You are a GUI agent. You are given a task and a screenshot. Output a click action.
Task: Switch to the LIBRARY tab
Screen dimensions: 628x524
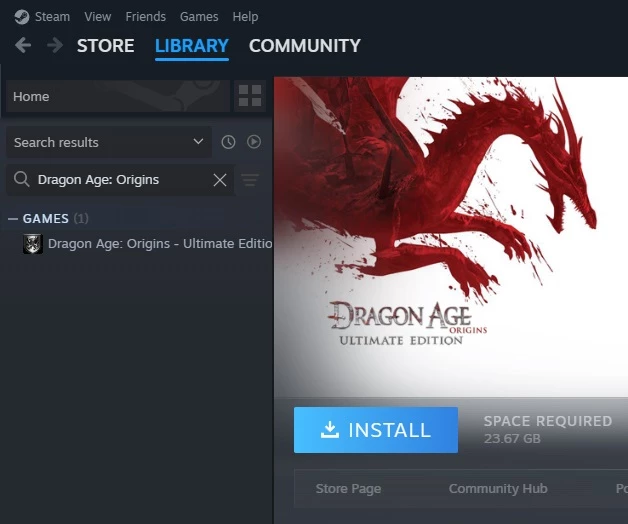pos(192,46)
